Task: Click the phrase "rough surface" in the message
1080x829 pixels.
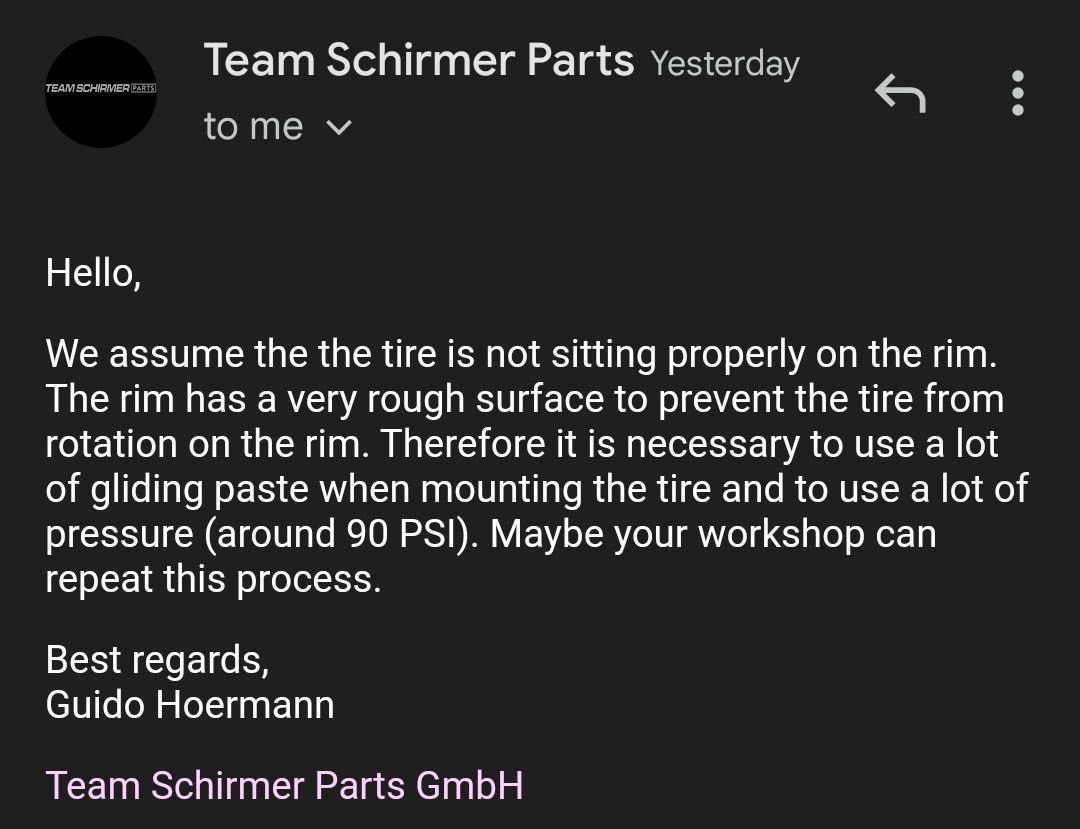Action: point(486,399)
